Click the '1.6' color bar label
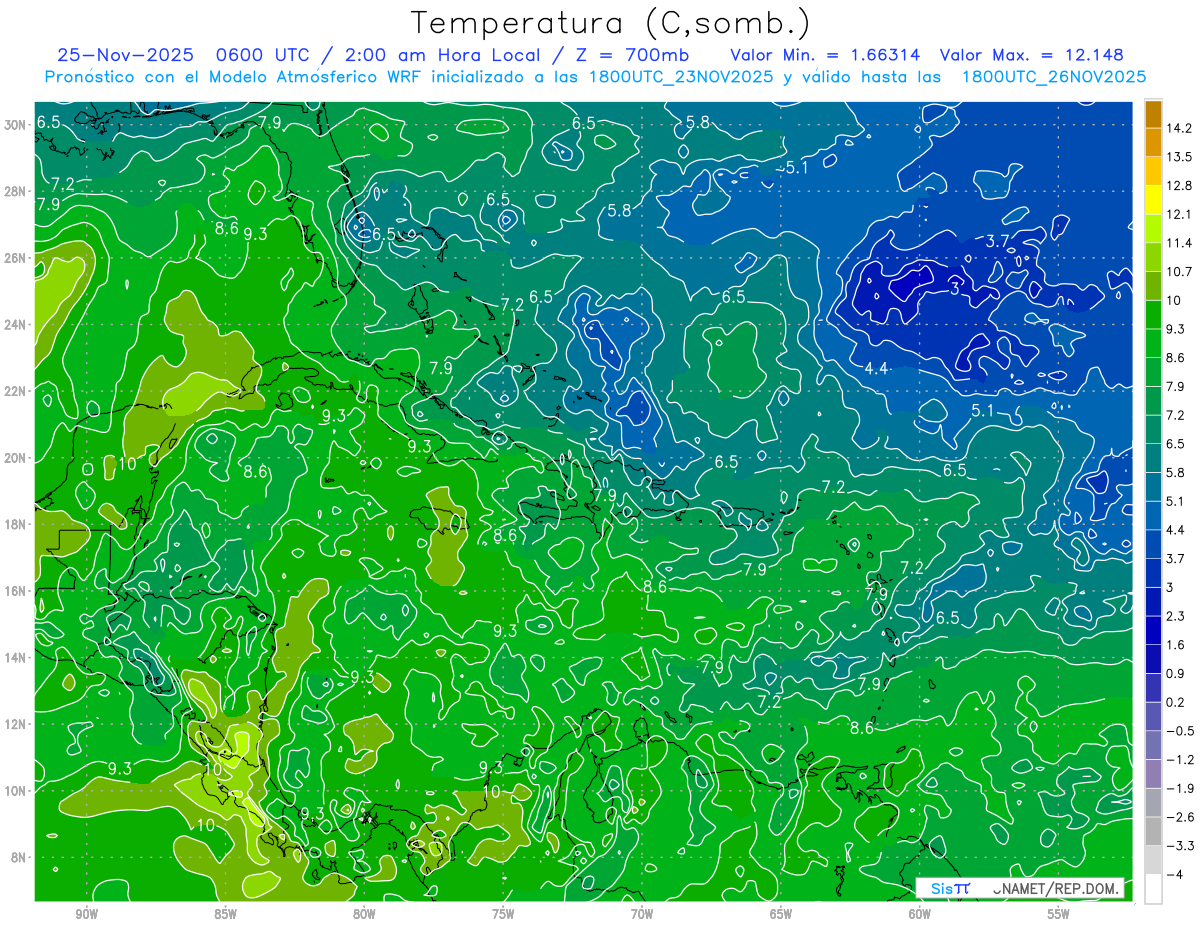This screenshot has width=1200, height=927. click(1176, 645)
